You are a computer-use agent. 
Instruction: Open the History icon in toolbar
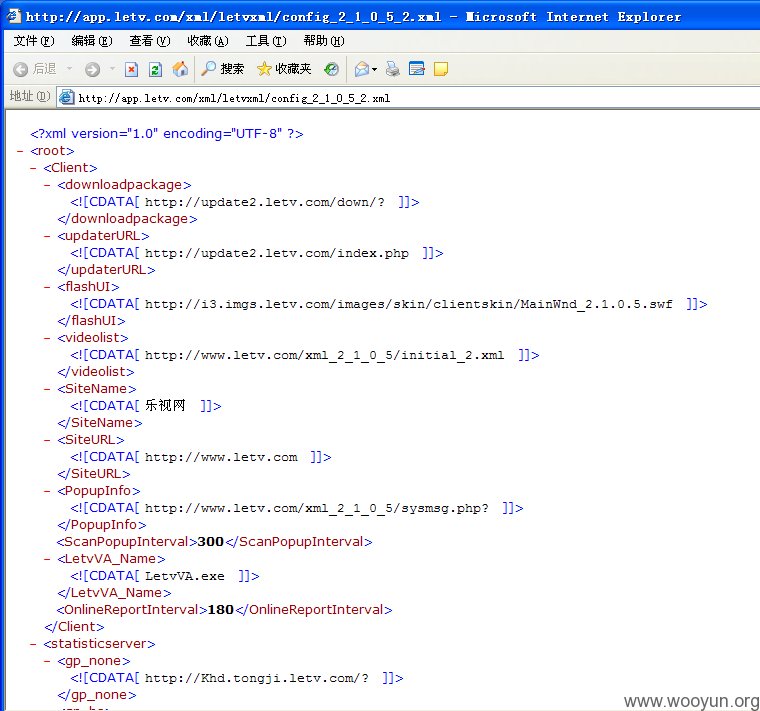point(332,69)
